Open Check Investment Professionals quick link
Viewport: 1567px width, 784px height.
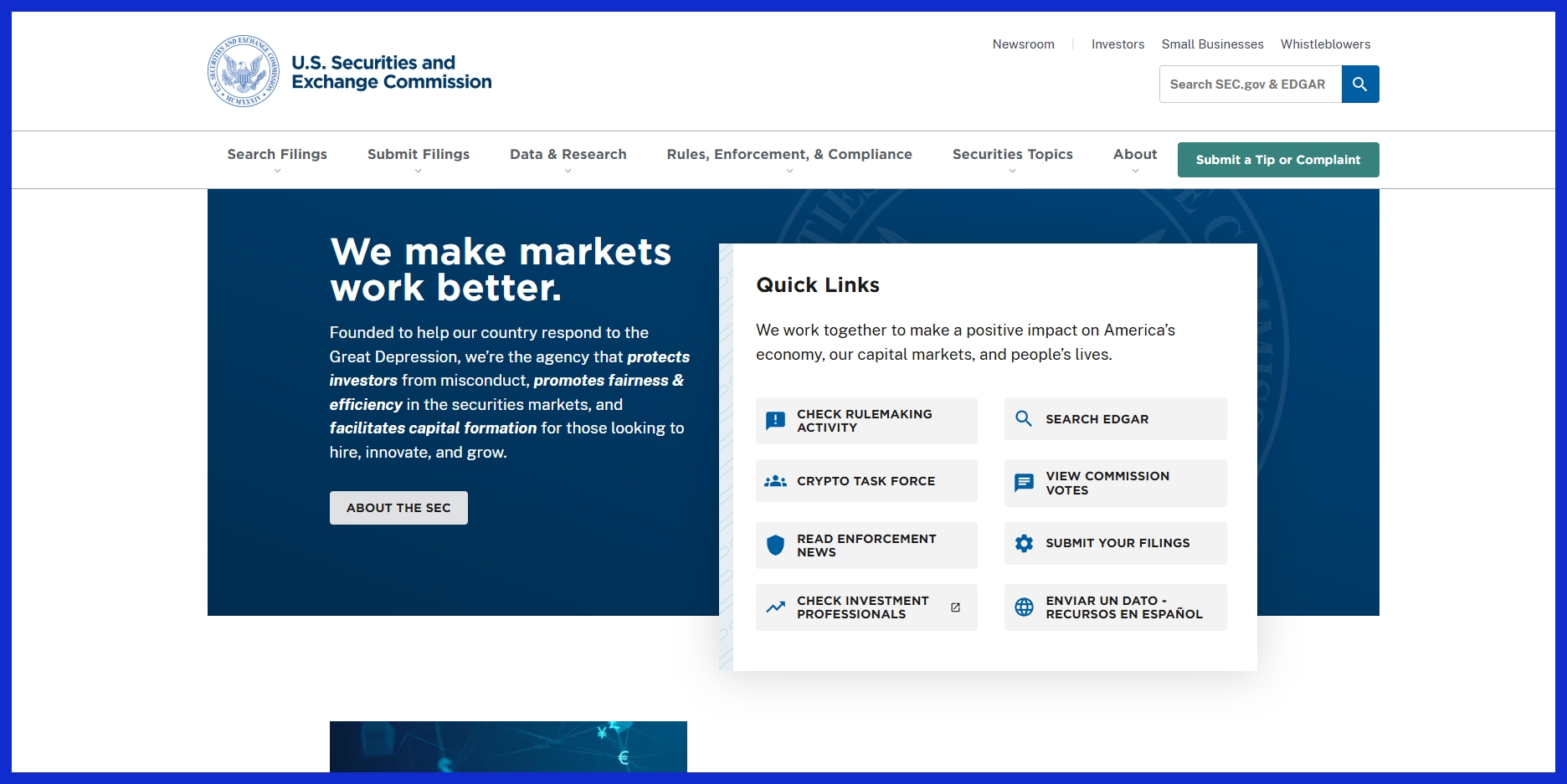coord(866,607)
